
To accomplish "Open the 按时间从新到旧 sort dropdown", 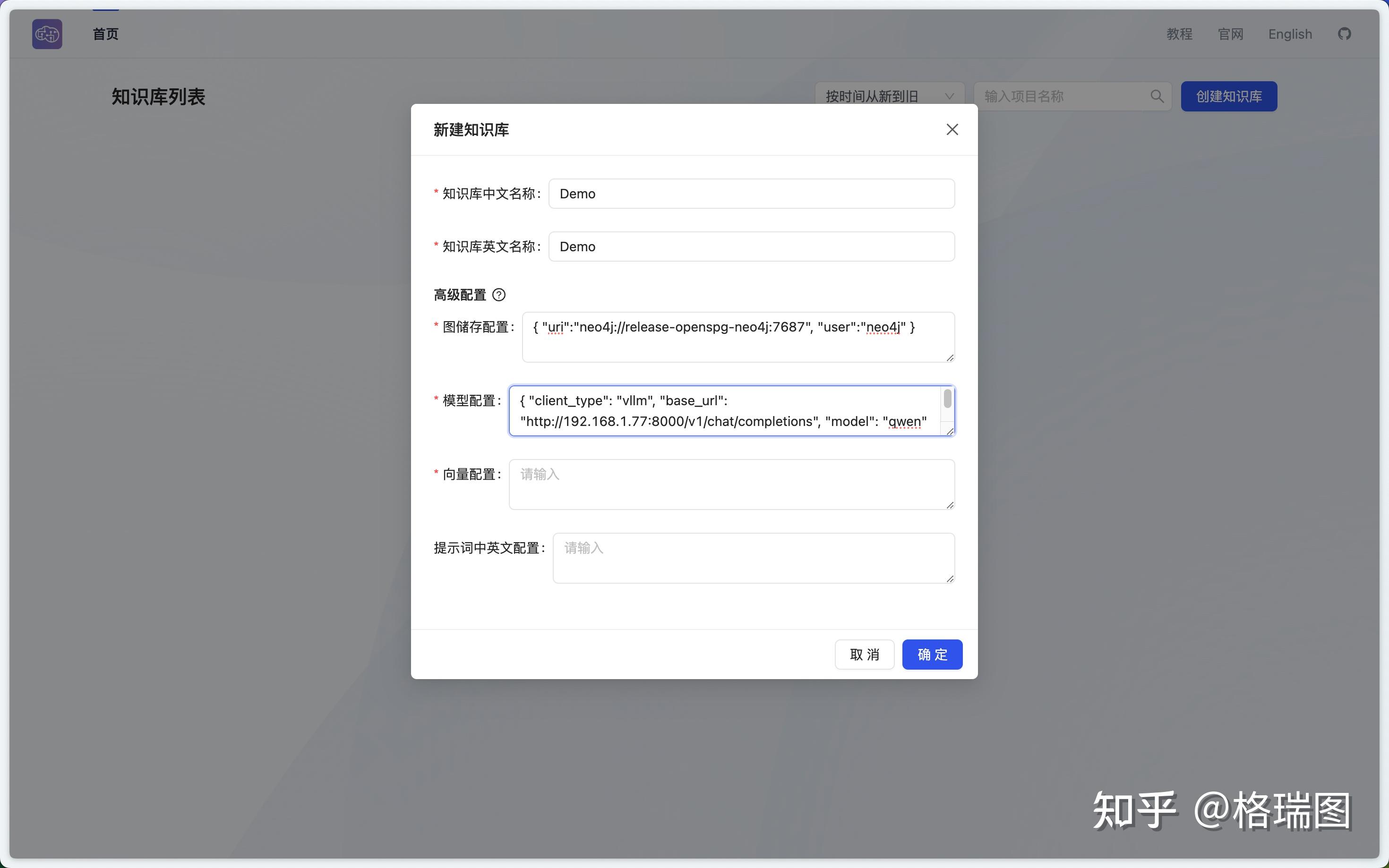I will [890, 96].
